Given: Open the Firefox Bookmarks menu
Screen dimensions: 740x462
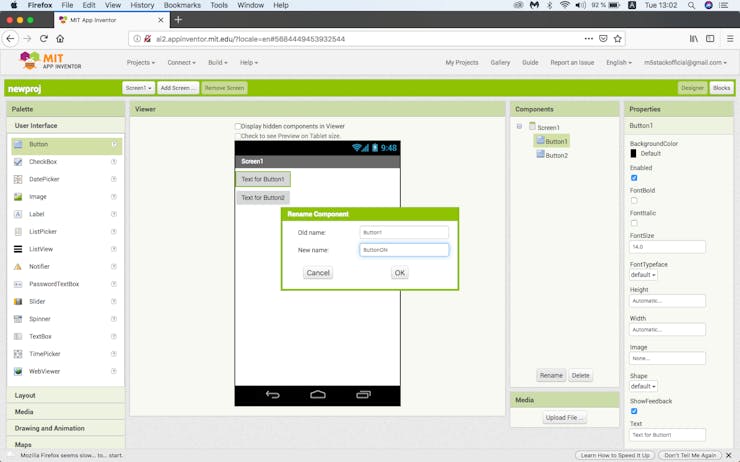Looking at the screenshot, I should click(182, 5).
